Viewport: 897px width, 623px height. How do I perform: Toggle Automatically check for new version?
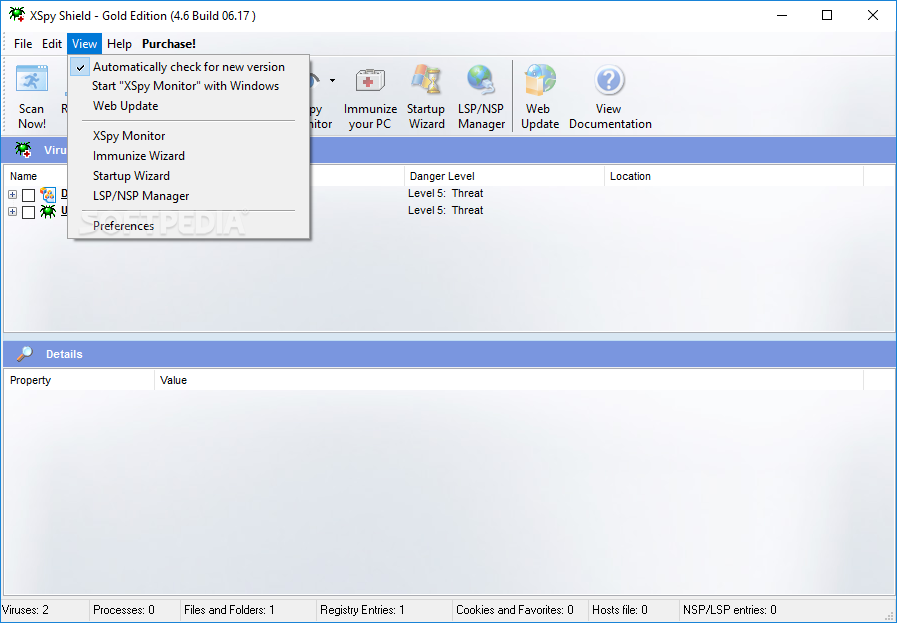[189, 67]
